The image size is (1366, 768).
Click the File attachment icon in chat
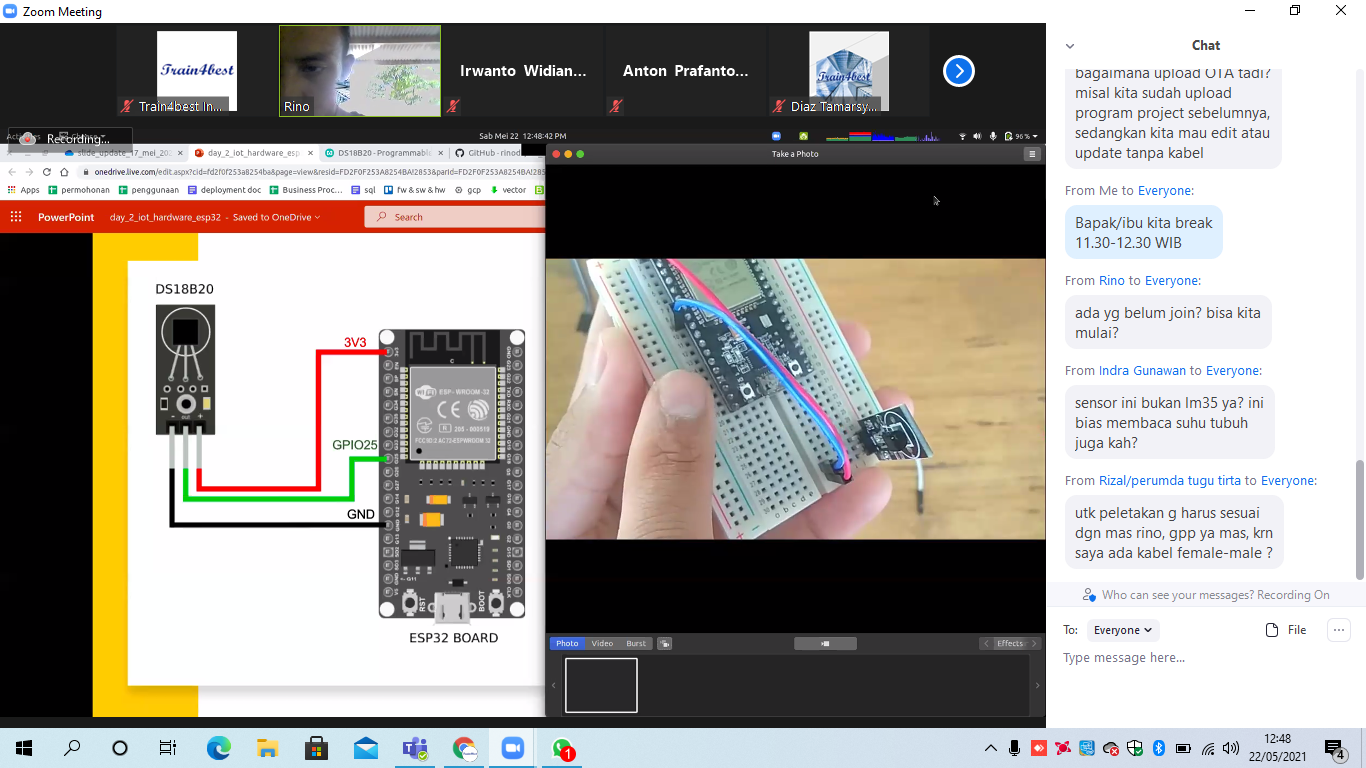[1286, 630]
